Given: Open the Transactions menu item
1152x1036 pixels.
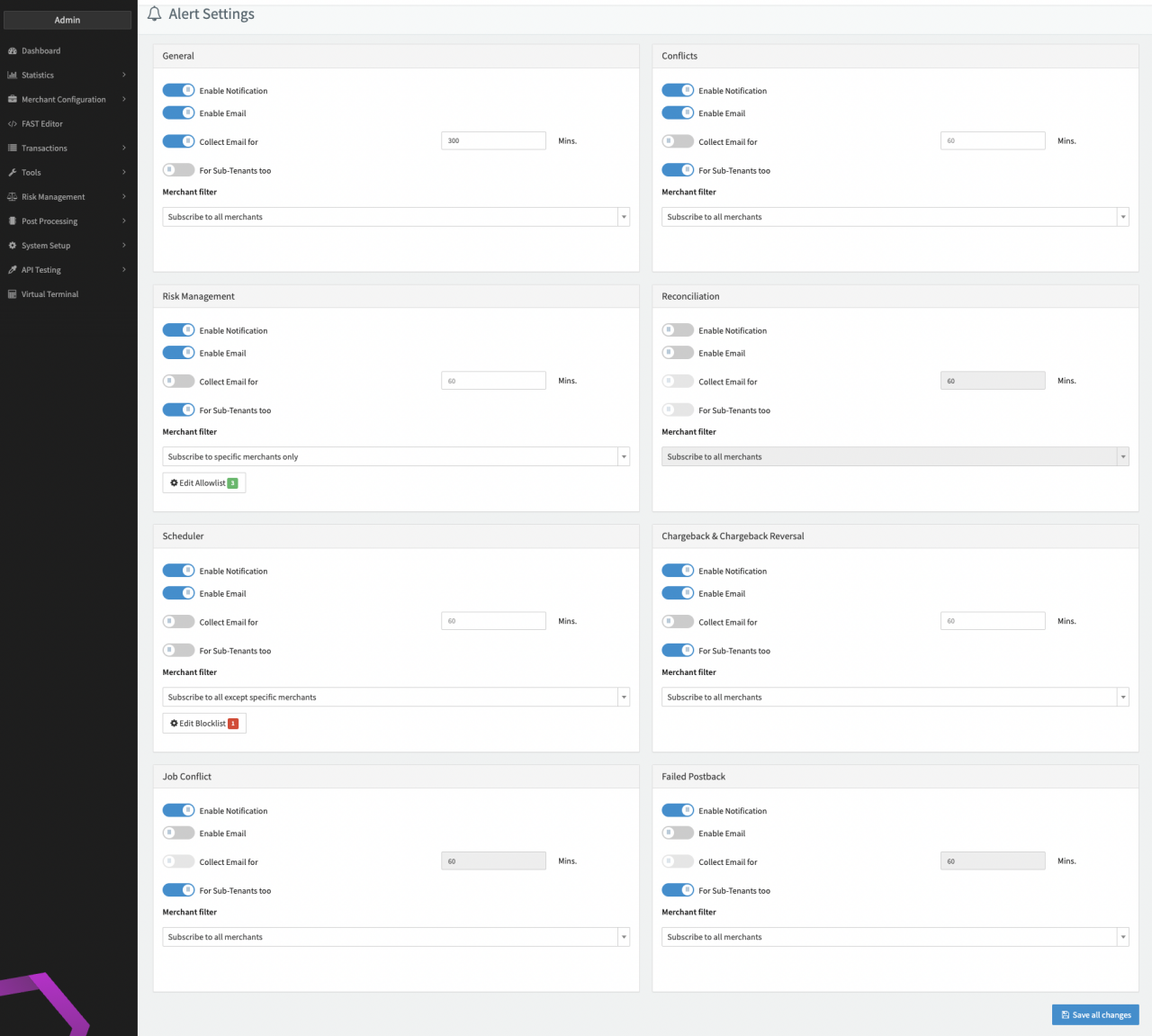Looking at the screenshot, I should 45,149.
